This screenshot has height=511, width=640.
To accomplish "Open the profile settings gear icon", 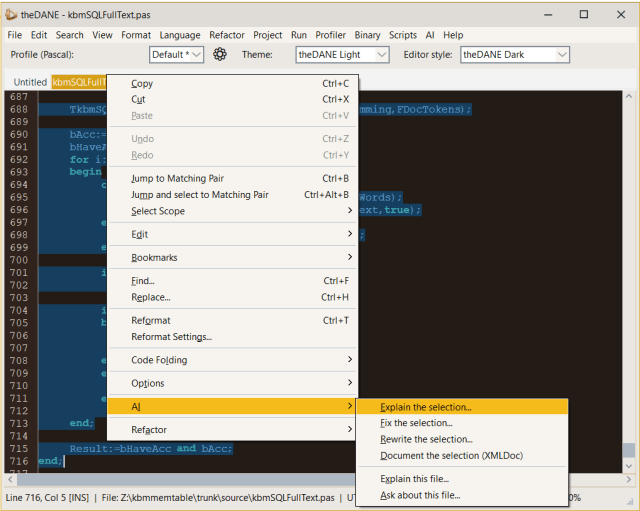I will [x=220, y=54].
